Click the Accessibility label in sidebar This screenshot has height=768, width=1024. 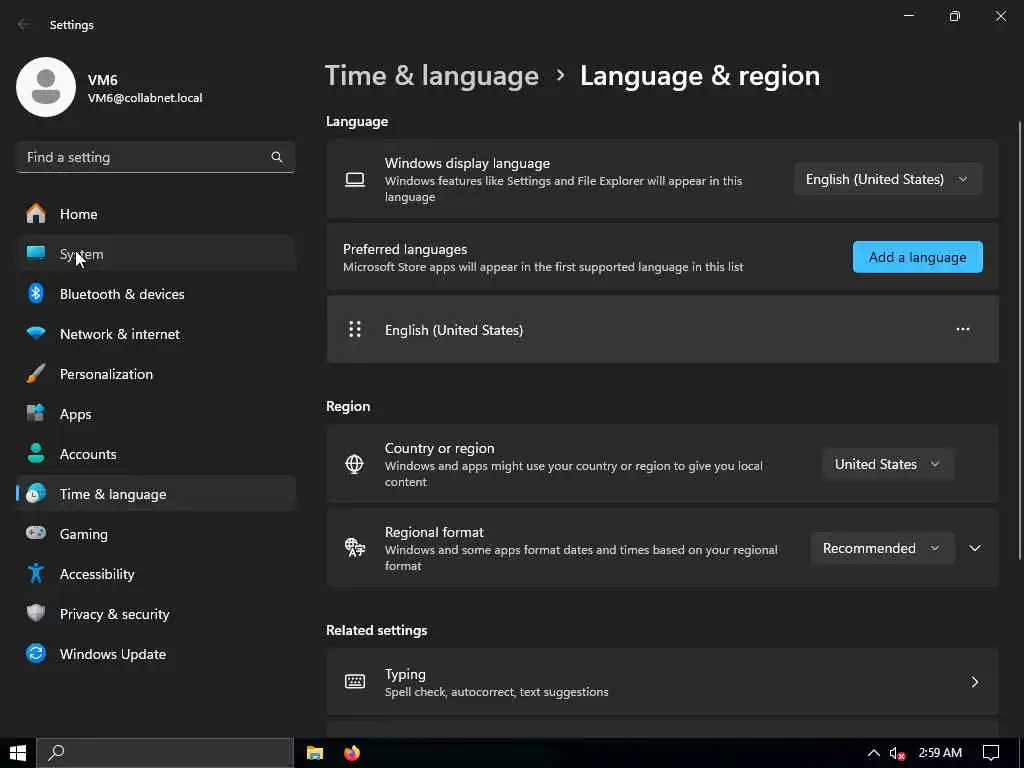[x=97, y=574]
